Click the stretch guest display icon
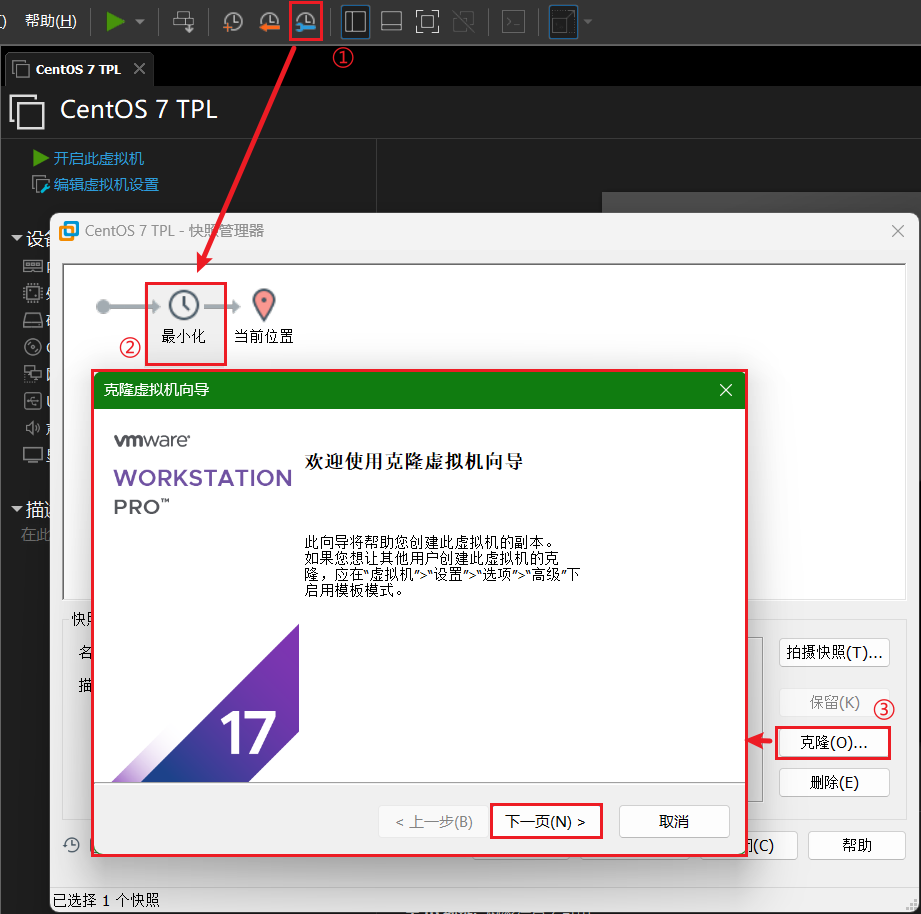 563,22
